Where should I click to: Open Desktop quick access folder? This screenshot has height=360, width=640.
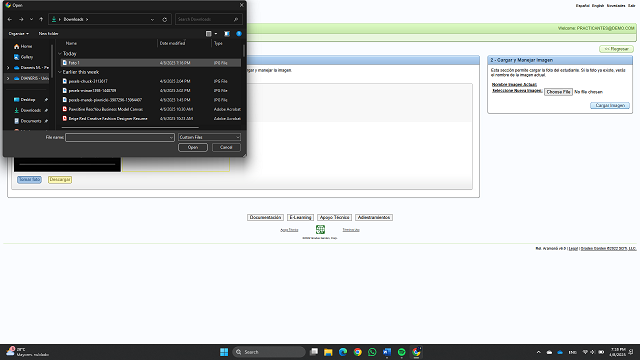point(28,100)
